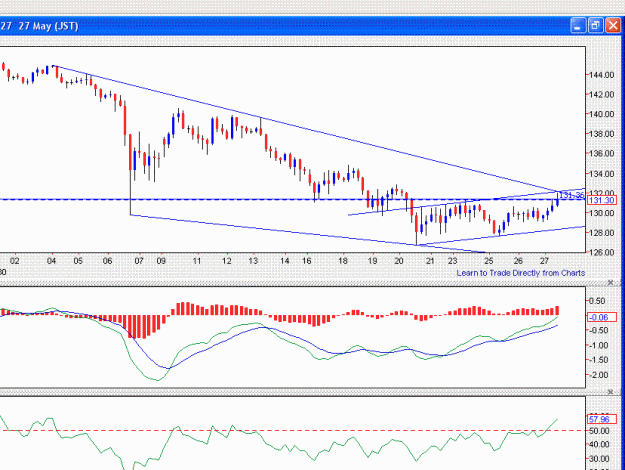Click the -2.00 MACD axis label
The height and width of the screenshot is (470, 625).
tap(599, 375)
